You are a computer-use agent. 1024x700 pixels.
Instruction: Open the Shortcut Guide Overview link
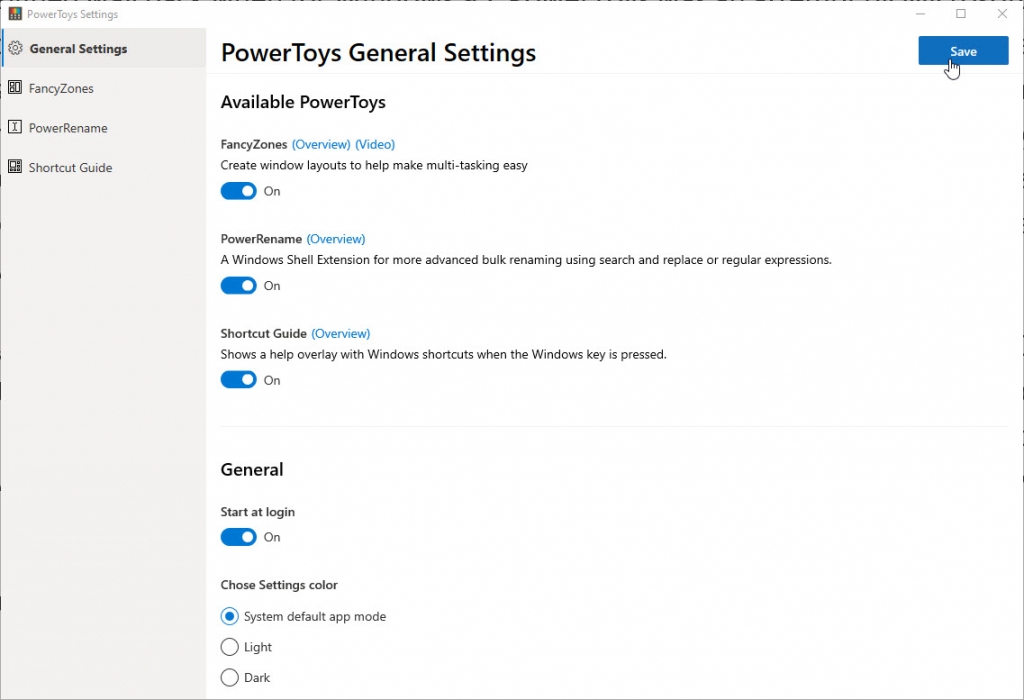(x=341, y=333)
